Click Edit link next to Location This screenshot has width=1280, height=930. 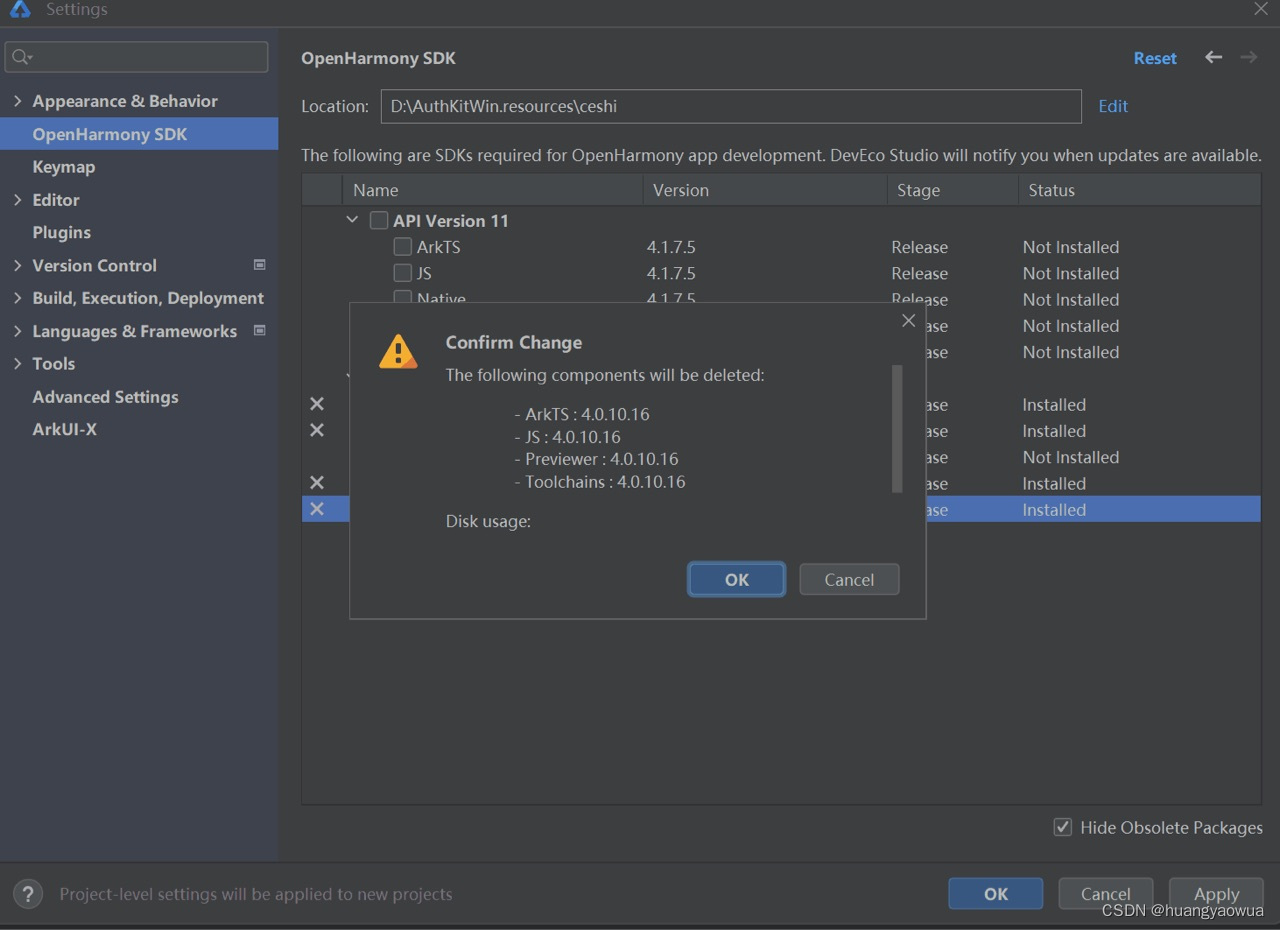click(x=1113, y=106)
